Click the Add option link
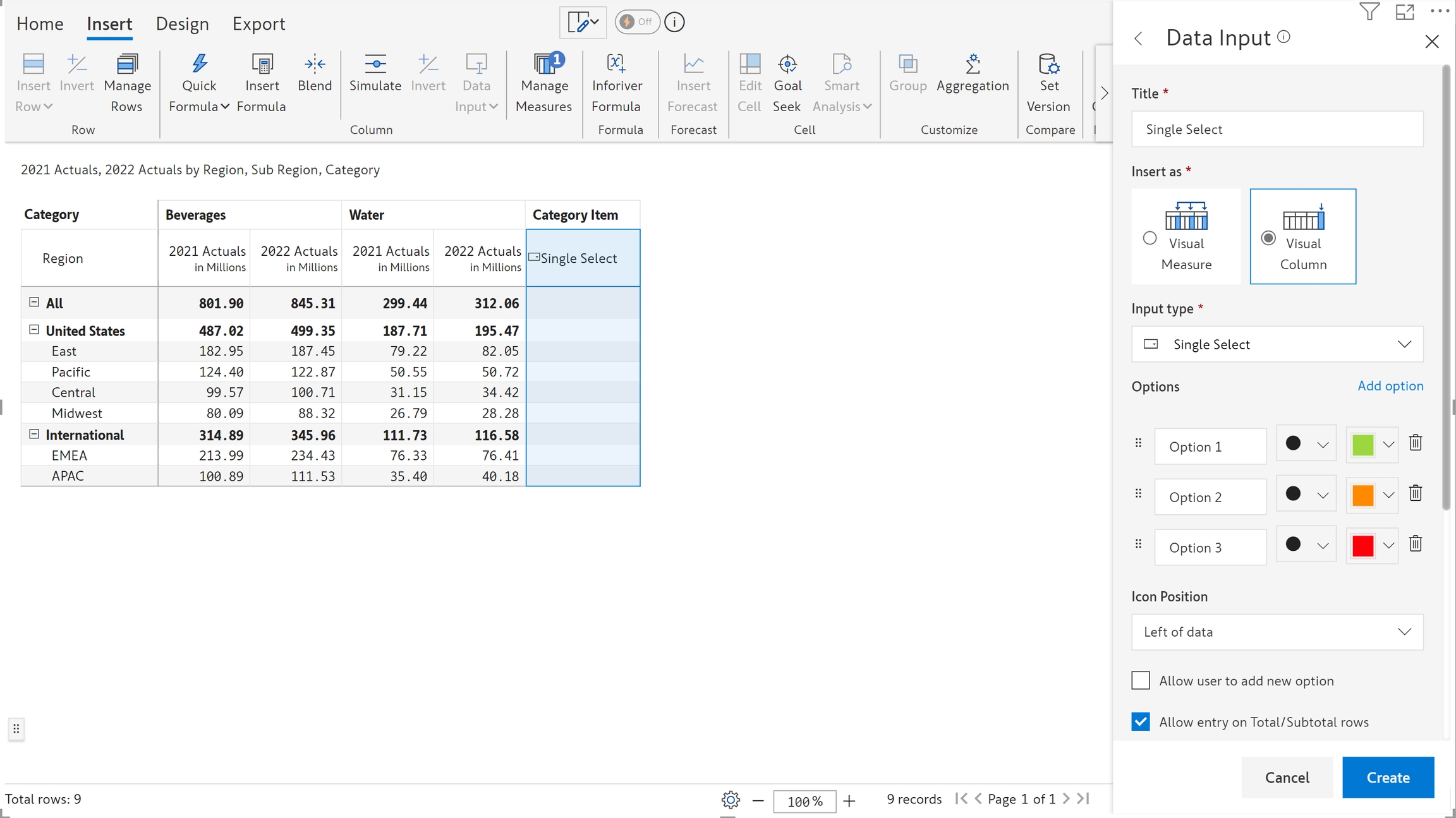Image resolution: width=1456 pixels, height=818 pixels. [1390, 386]
